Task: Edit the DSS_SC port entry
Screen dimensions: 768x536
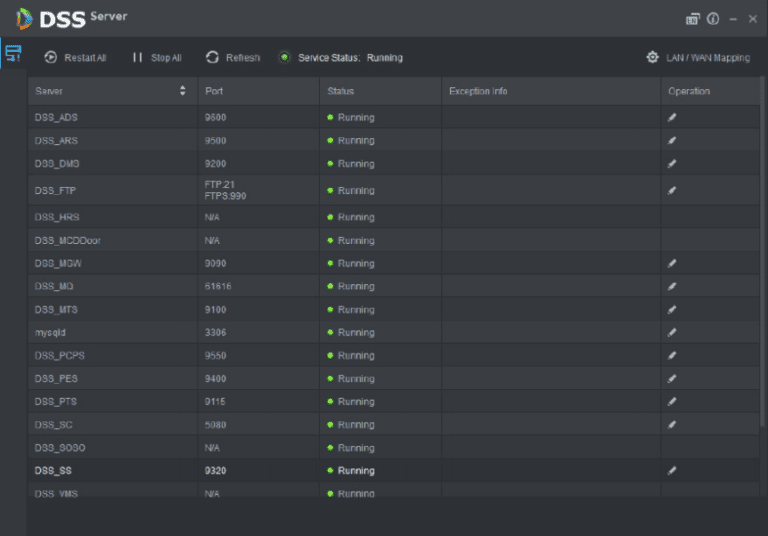Action: 672,424
